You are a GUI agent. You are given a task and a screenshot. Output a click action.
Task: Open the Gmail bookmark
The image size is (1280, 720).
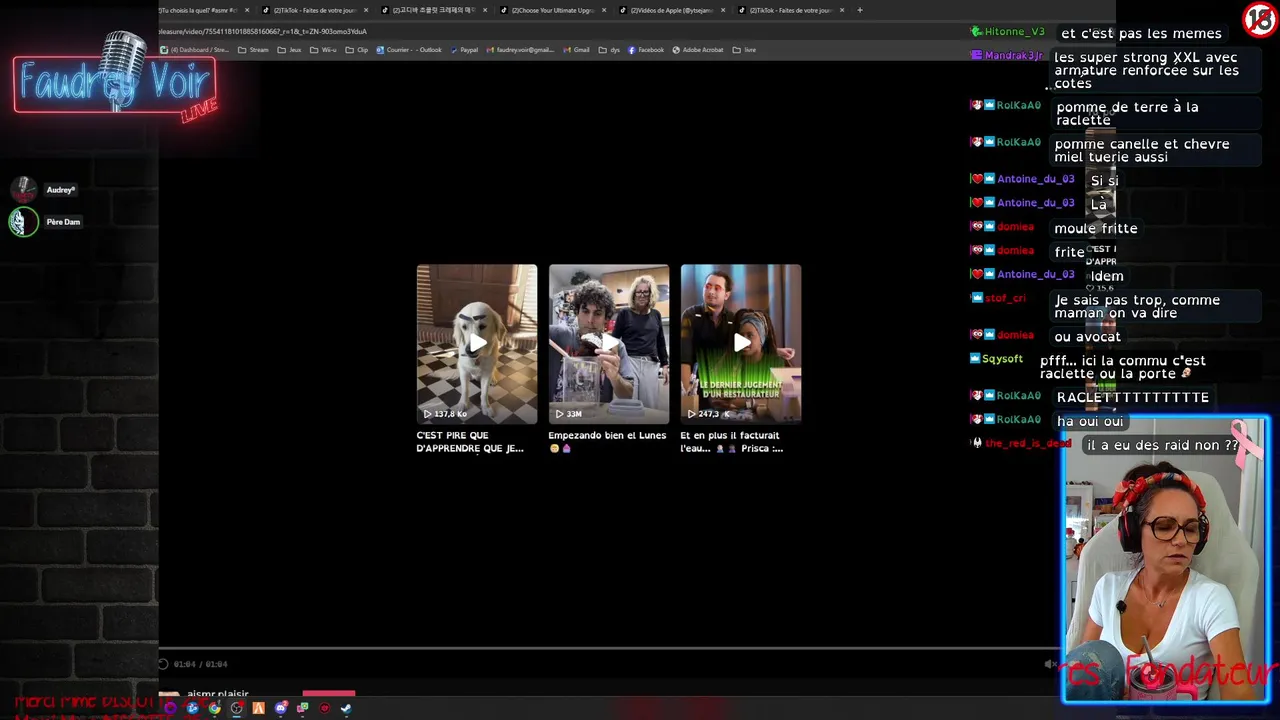point(576,50)
